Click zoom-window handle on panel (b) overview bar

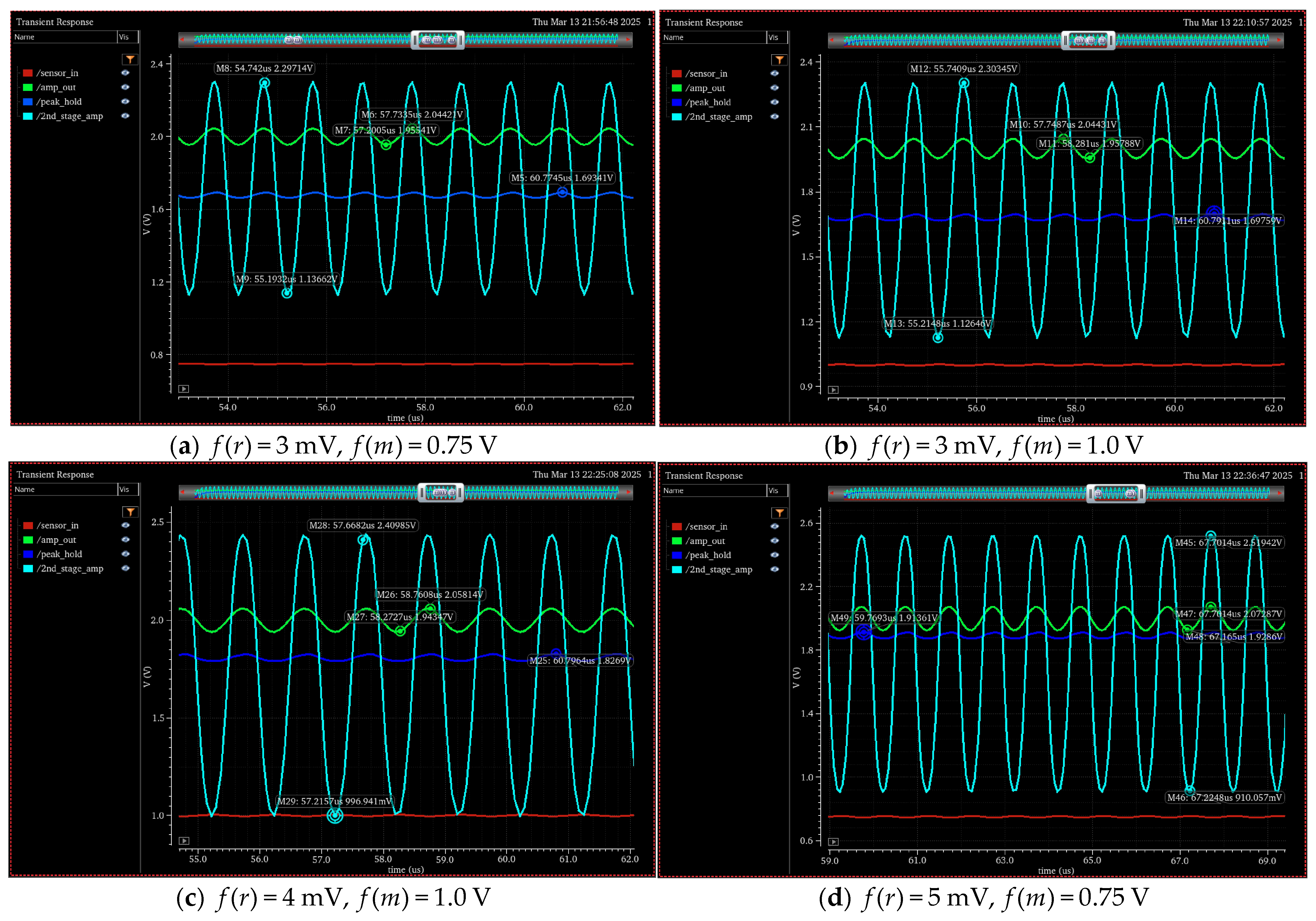(x=1088, y=41)
